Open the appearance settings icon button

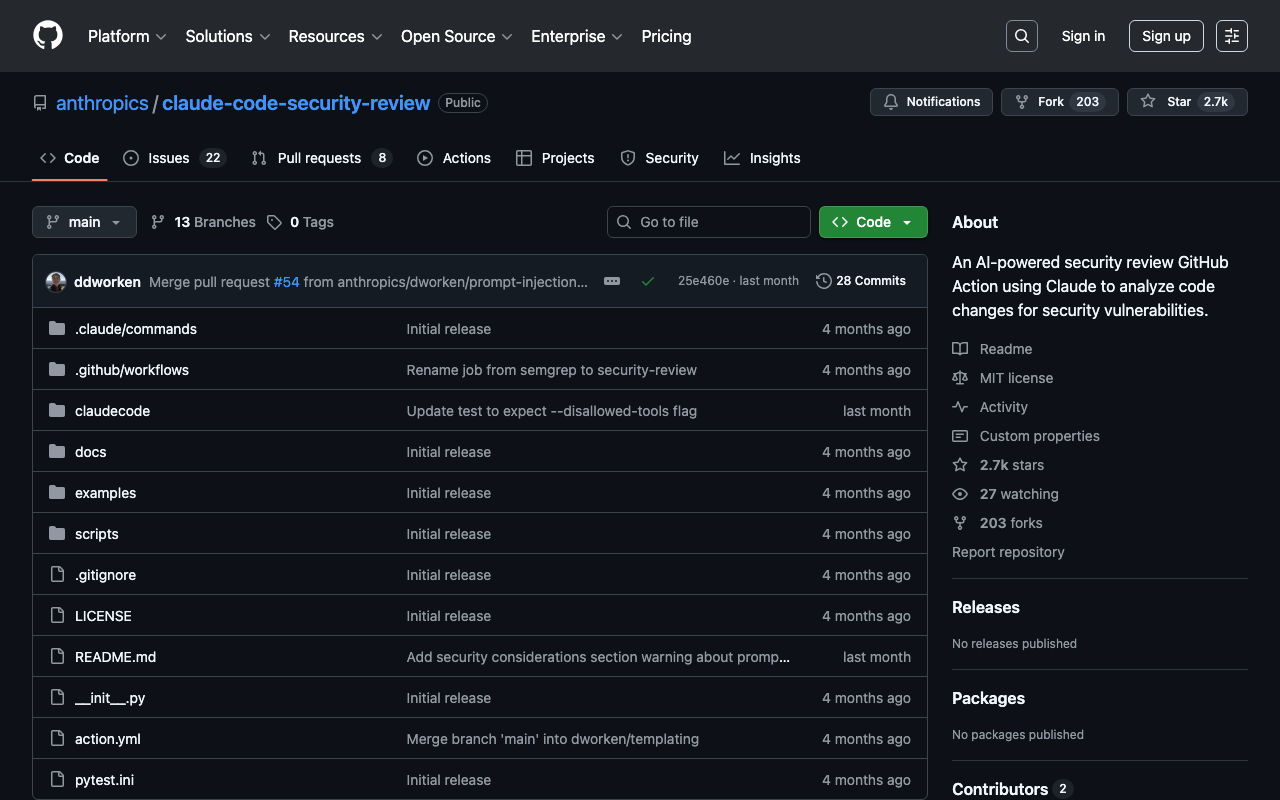point(1231,36)
